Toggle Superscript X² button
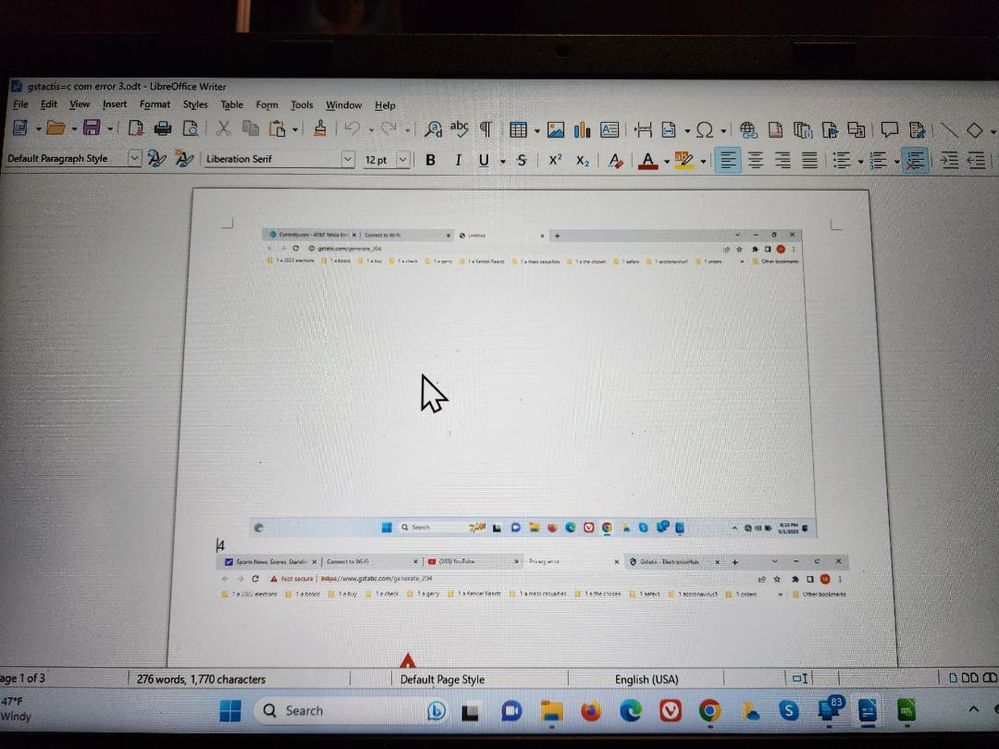The width and height of the screenshot is (999, 749). pyautogui.click(x=555, y=160)
